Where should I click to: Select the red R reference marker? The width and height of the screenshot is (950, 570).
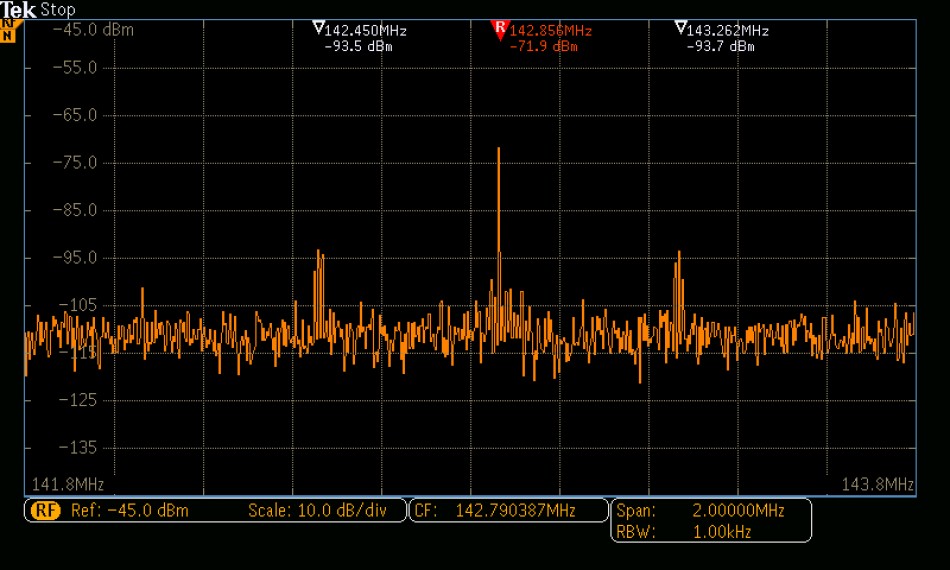pyautogui.click(x=500, y=30)
